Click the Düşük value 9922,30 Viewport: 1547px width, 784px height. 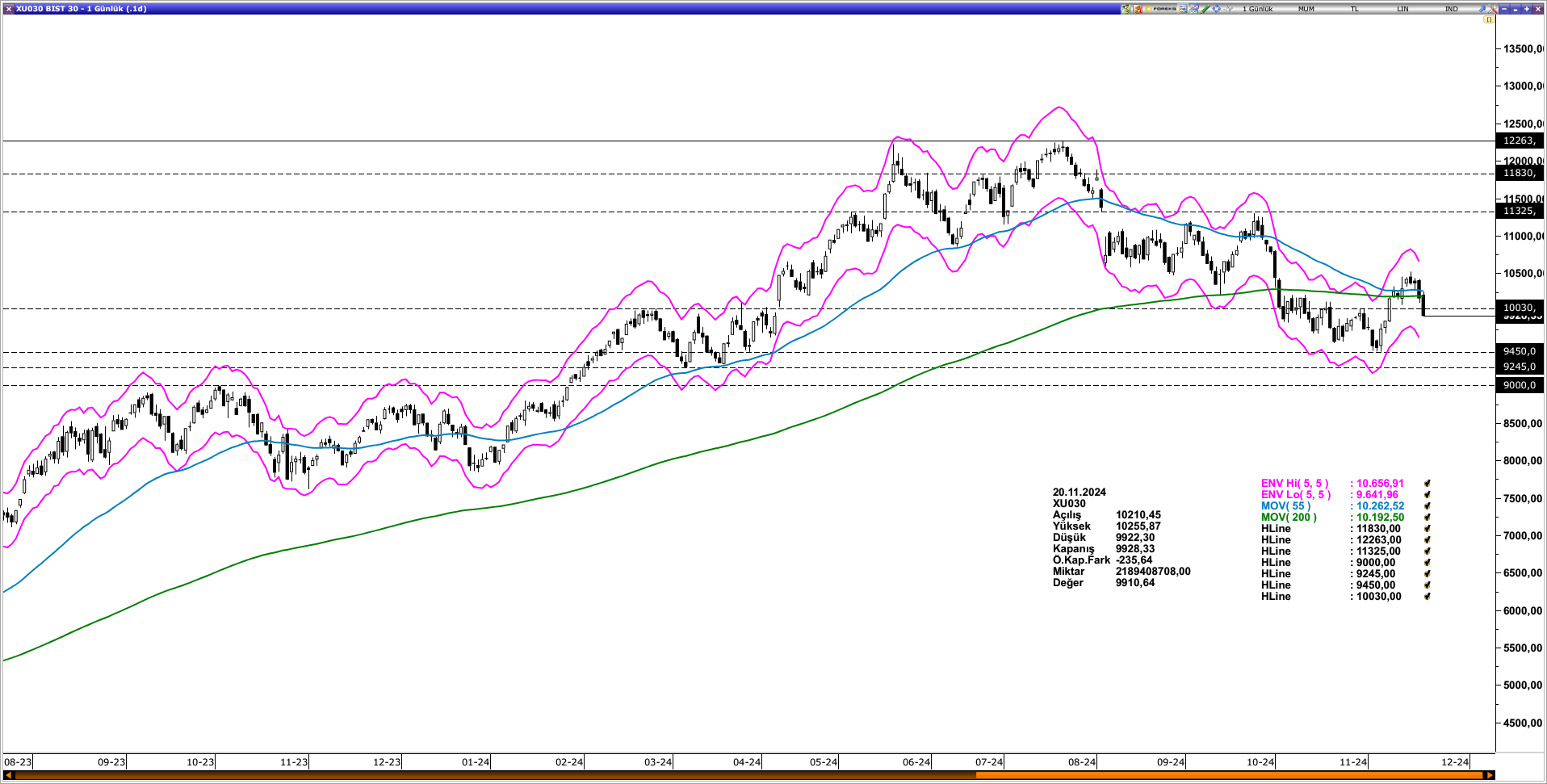[x=1134, y=537]
